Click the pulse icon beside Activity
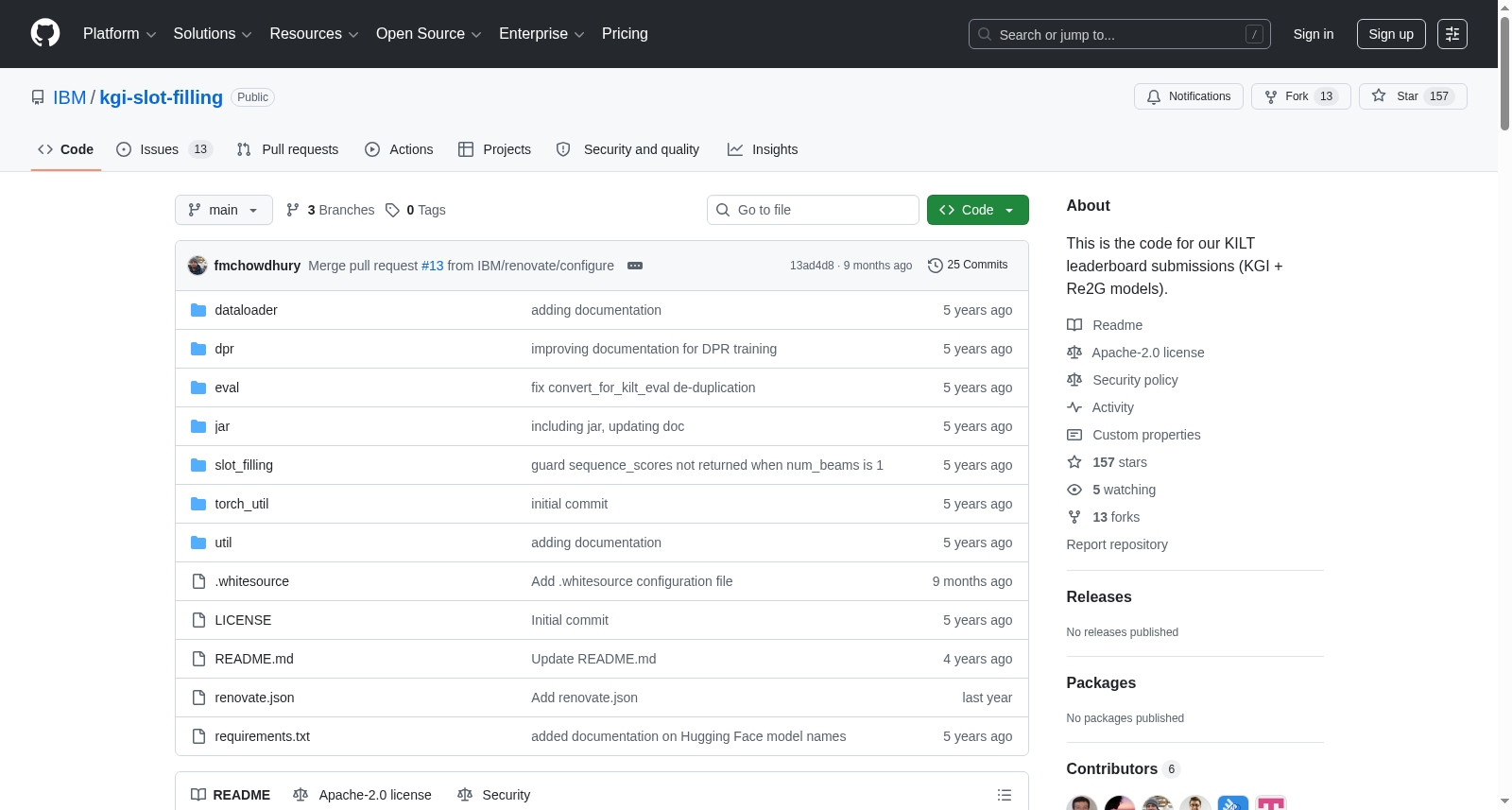This screenshot has width=1512, height=810. coord(1074,407)
